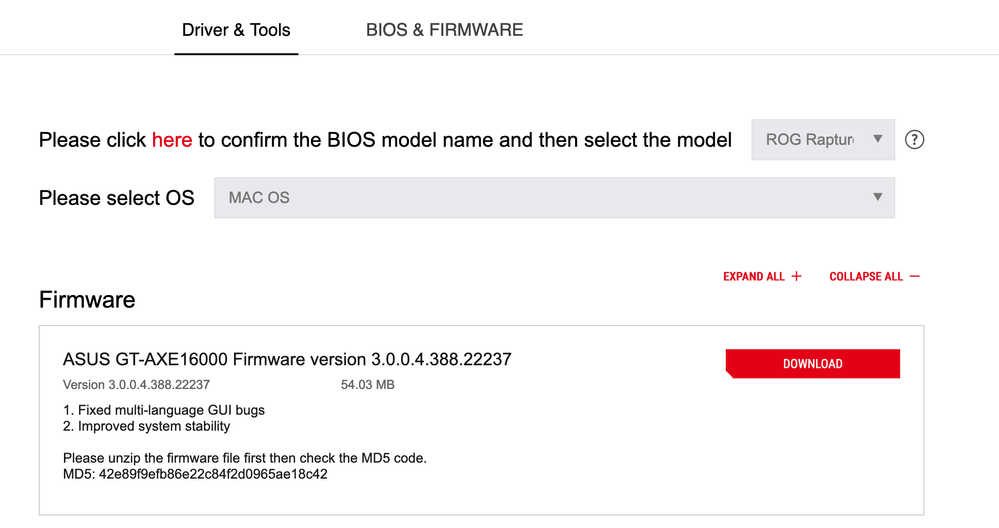
Task: Click the question mark help icon
Action: coord(914,140)
